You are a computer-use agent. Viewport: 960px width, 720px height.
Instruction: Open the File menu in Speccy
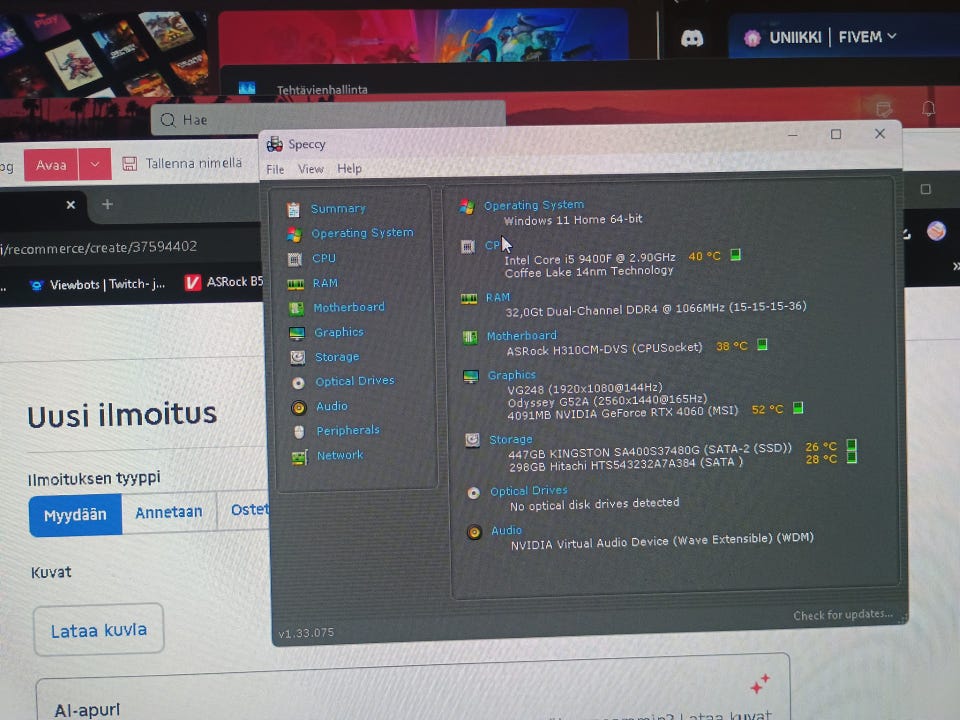[x=275, y=170]
